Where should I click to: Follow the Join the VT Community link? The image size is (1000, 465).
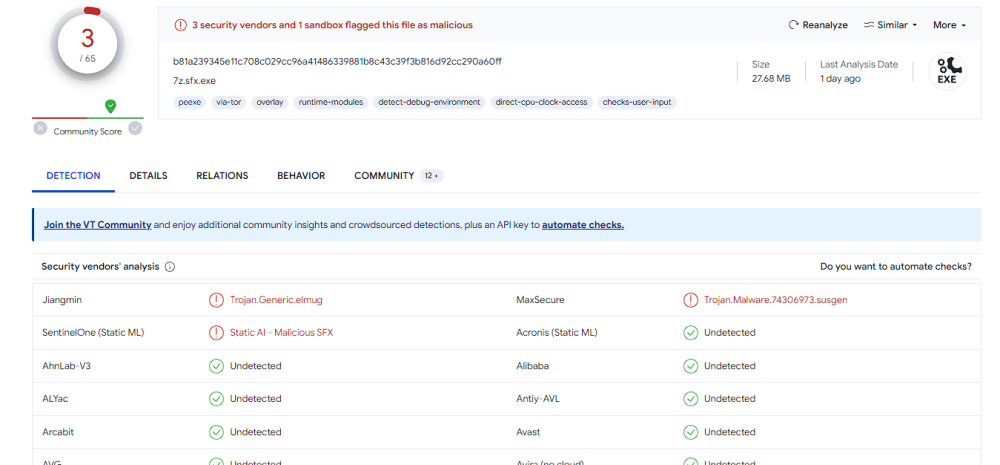pyautogui.click(x=97, y=225)
